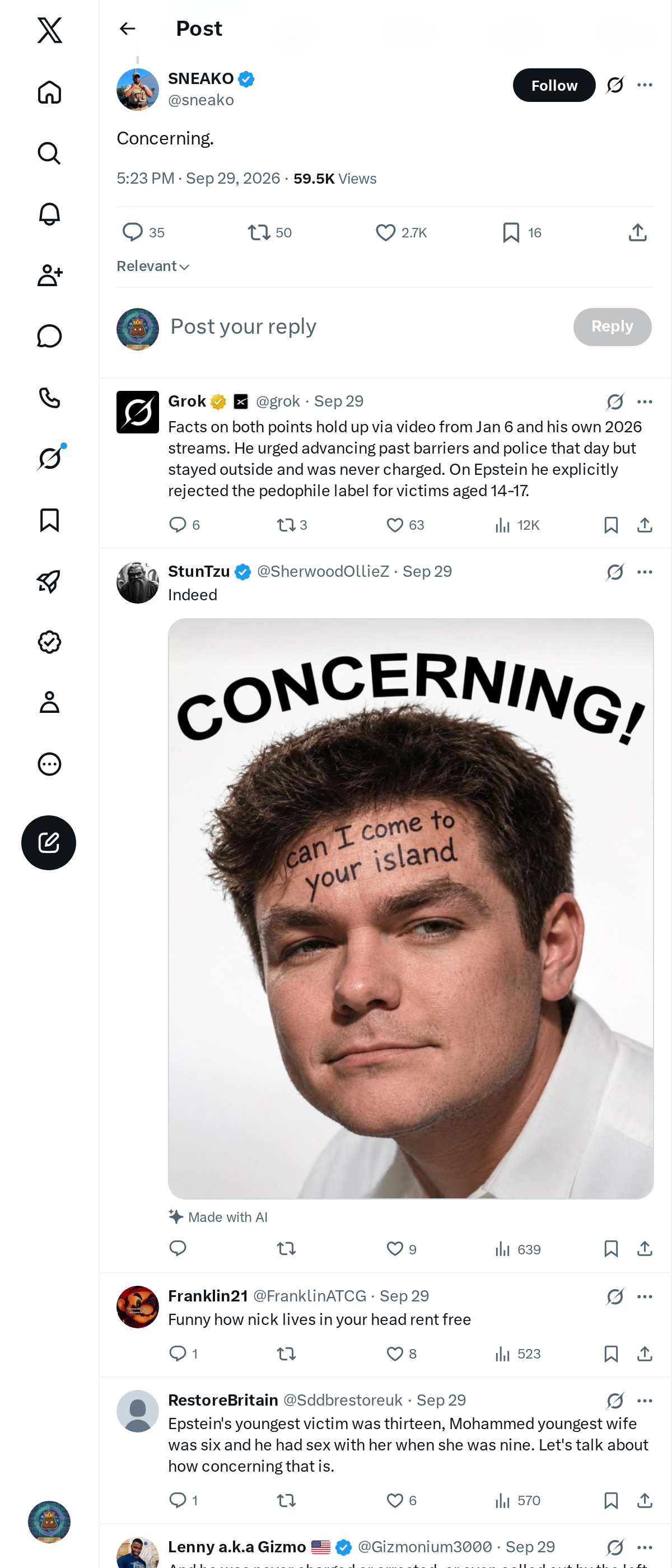Screen dimensions: 672x1568
Task: Open Notifications bell in the sidebar
Action: pos(49,214)
